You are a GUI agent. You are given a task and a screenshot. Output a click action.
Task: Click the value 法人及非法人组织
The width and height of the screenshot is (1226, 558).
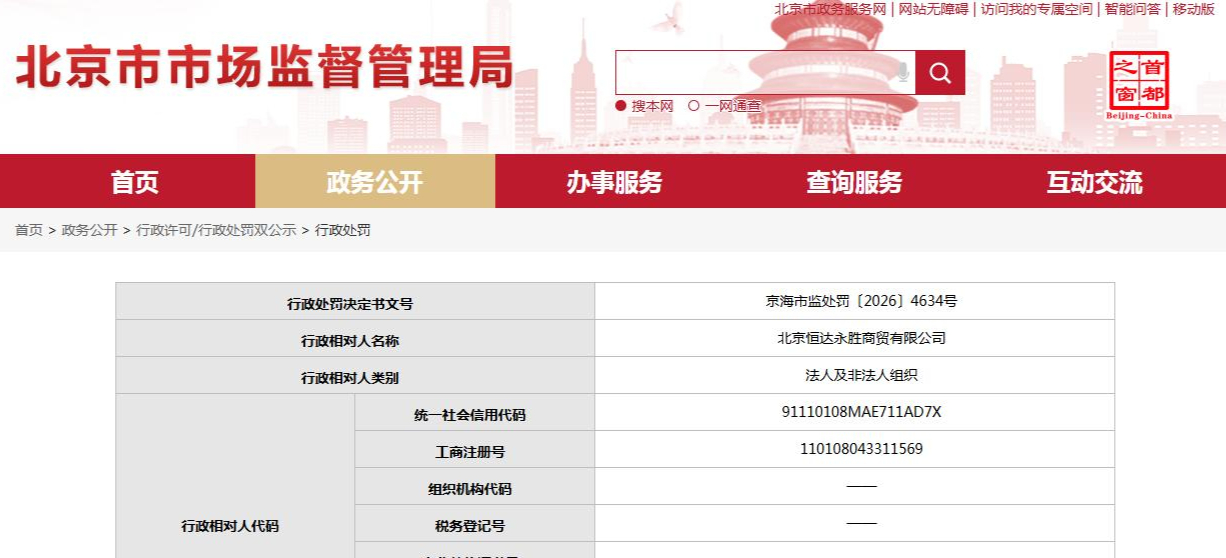tap(861, 375)
